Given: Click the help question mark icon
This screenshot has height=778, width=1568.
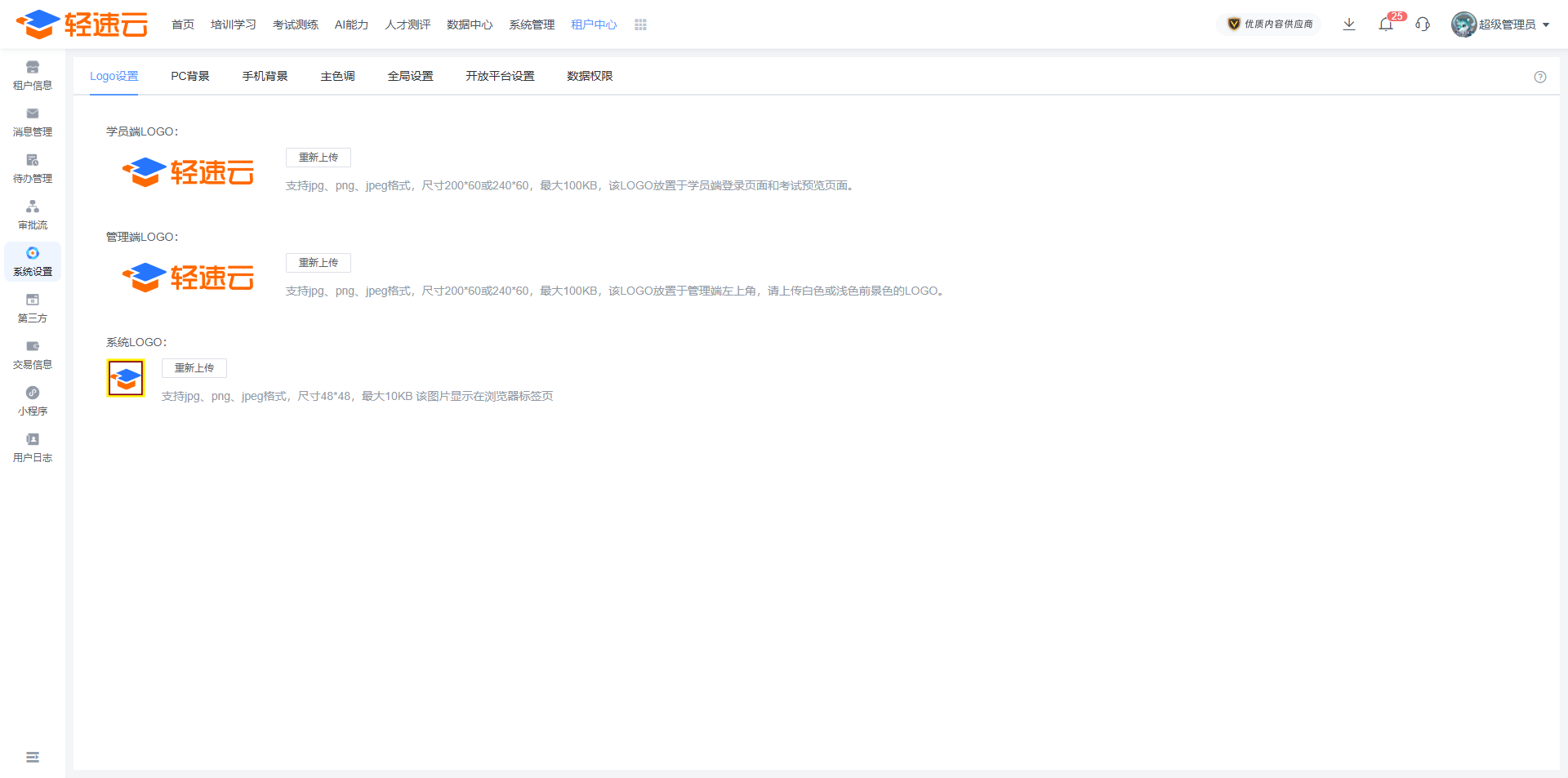Looking at the screenshot, I should (1540, 77).
